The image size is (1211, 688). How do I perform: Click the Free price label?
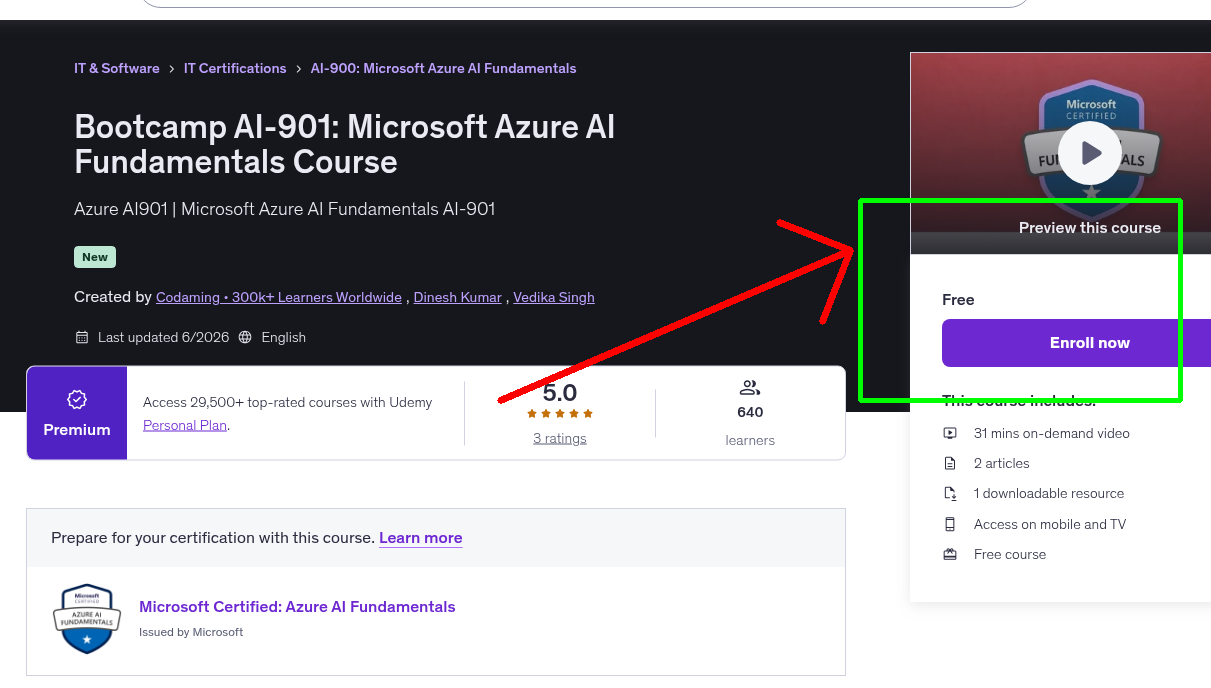pos(958,300)
